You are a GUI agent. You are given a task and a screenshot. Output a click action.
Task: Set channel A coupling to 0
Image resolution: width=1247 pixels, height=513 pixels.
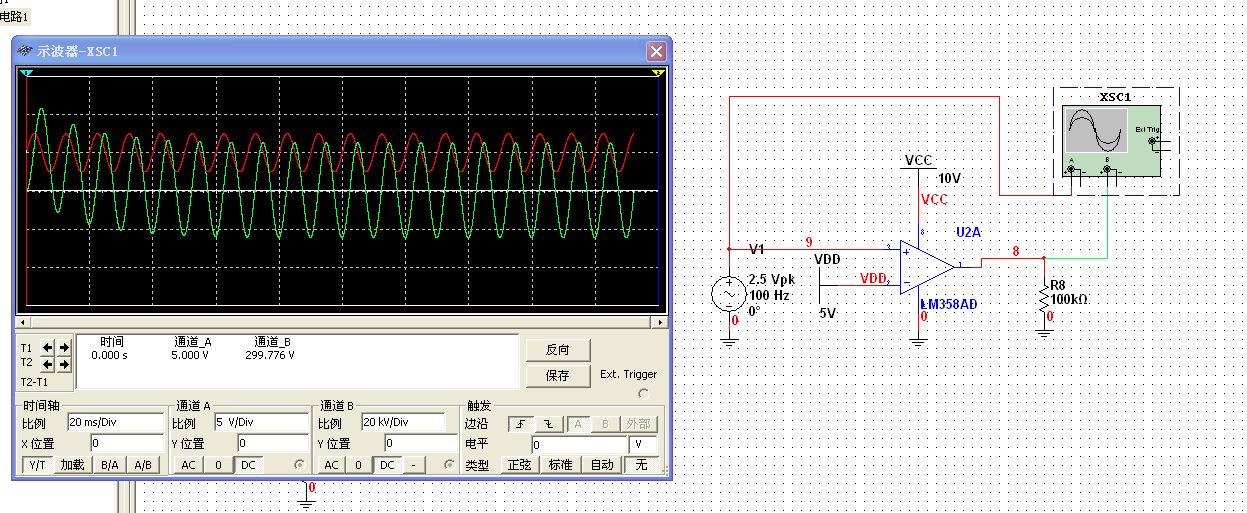(218, 465)
